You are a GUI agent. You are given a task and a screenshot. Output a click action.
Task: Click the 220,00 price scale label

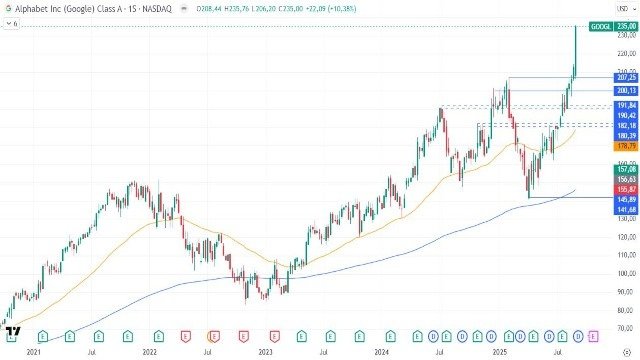coord(626,53)
